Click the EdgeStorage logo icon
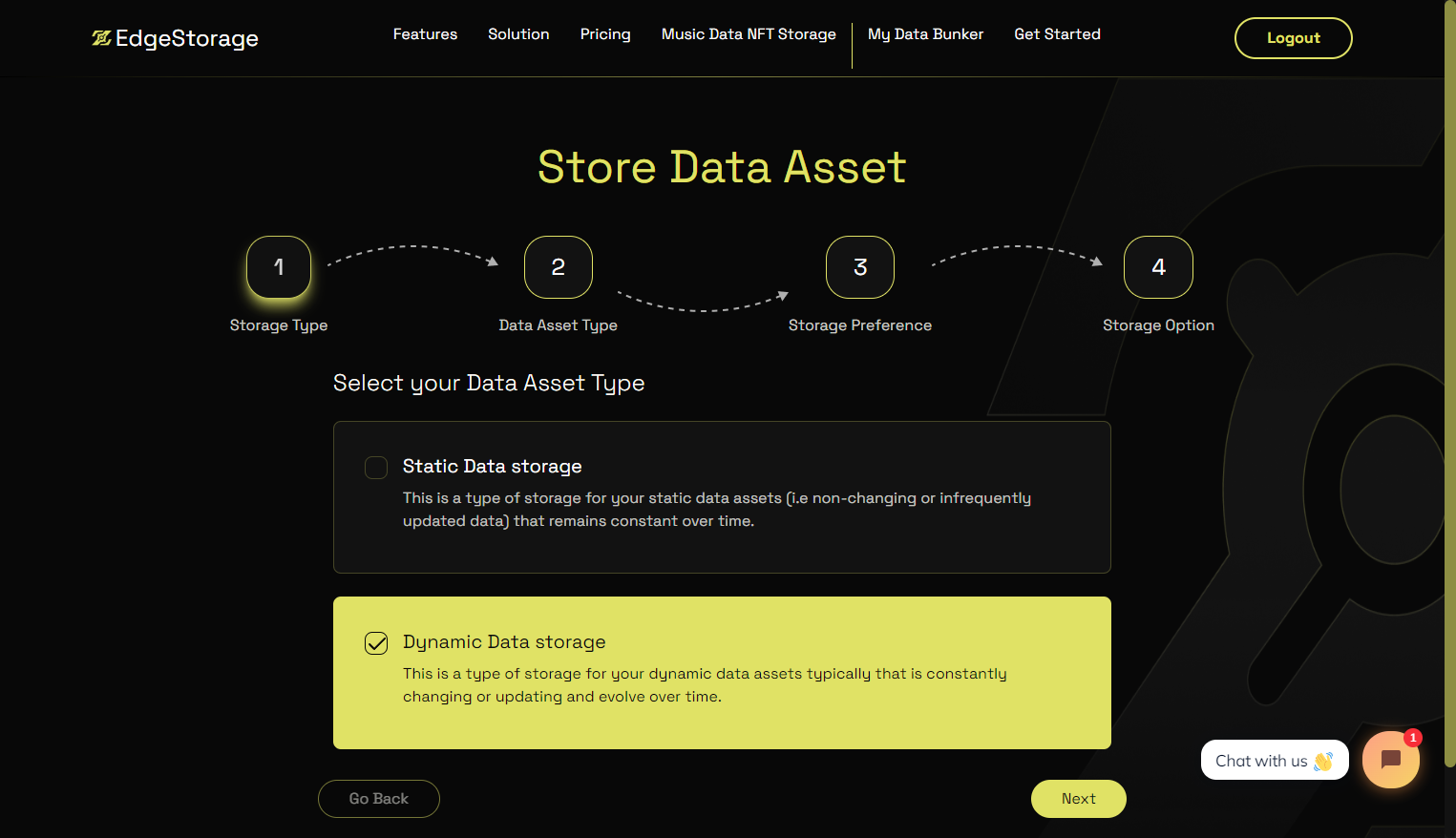 click(x=101, y=38)
